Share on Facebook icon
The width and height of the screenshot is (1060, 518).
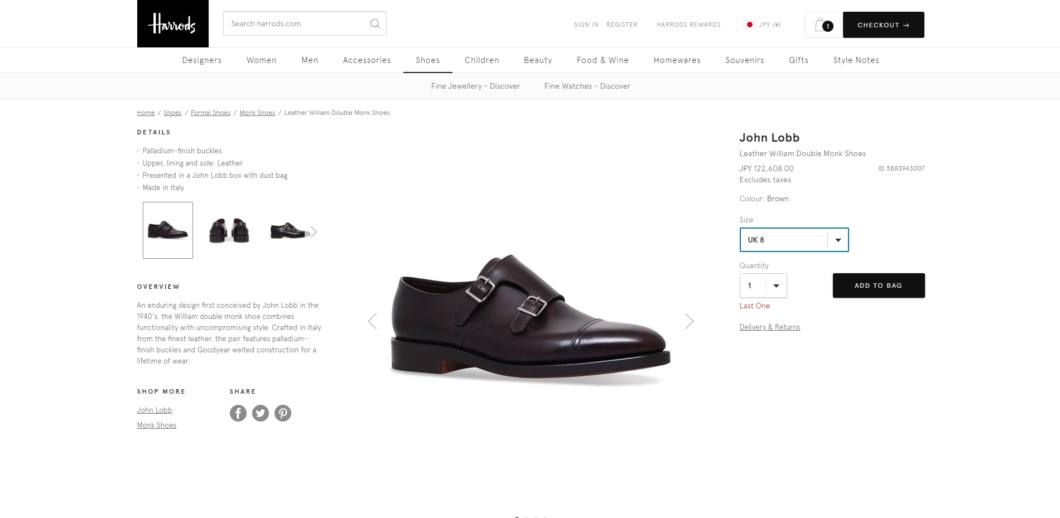pyautogui.click(x=238, y=413)
